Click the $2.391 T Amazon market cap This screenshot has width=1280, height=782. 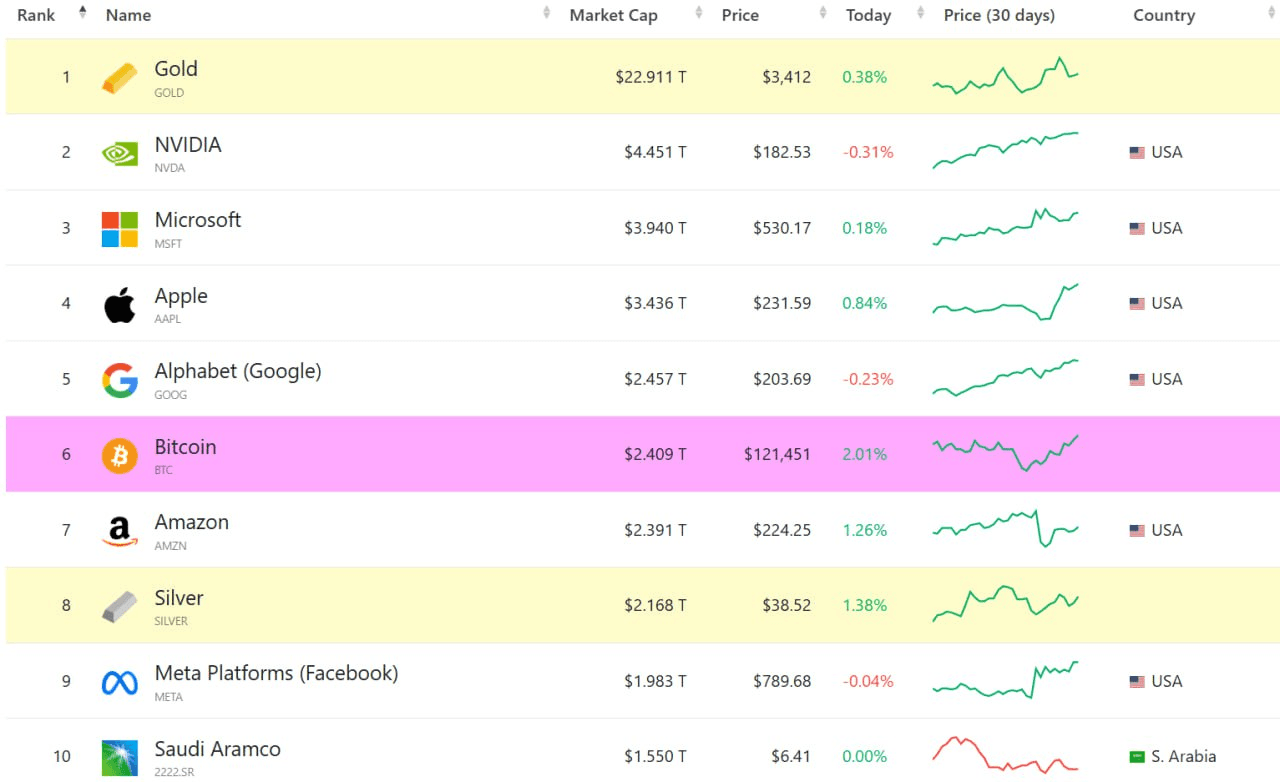(x=655, y=531)
